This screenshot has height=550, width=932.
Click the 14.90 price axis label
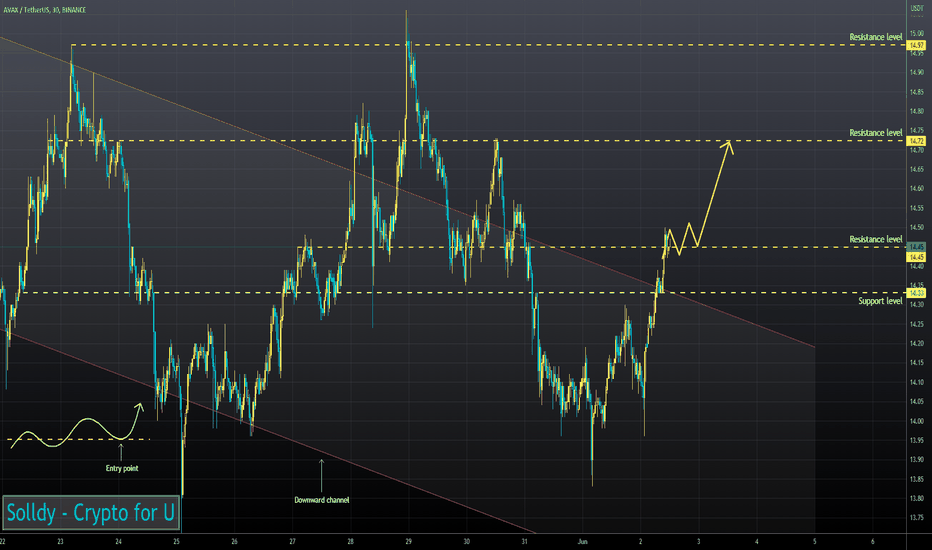pos(917,73)
